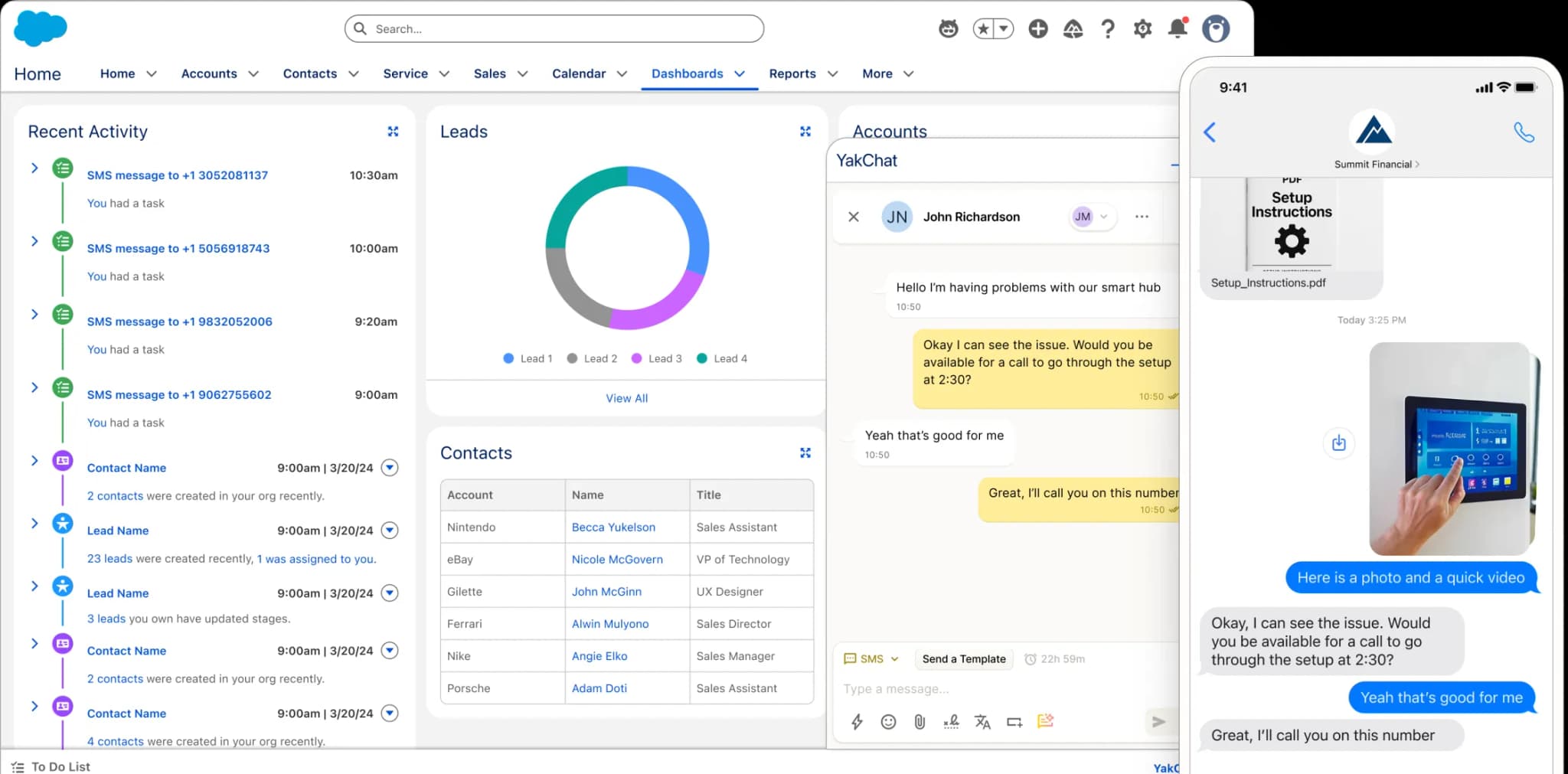Screen dimensions: 1568x774
Task: Open Favorites list dropdown arrow
Action: (x=1004, y=29)
